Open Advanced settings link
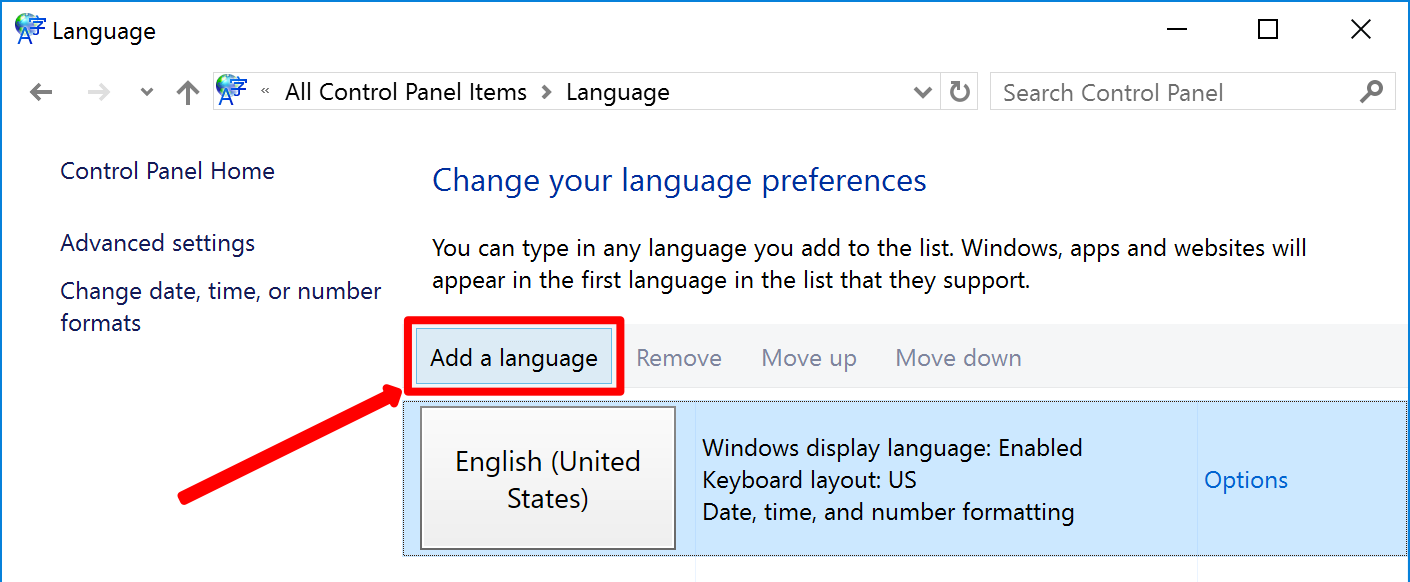Screen dimensions: 1410x582 click(157, 243)
